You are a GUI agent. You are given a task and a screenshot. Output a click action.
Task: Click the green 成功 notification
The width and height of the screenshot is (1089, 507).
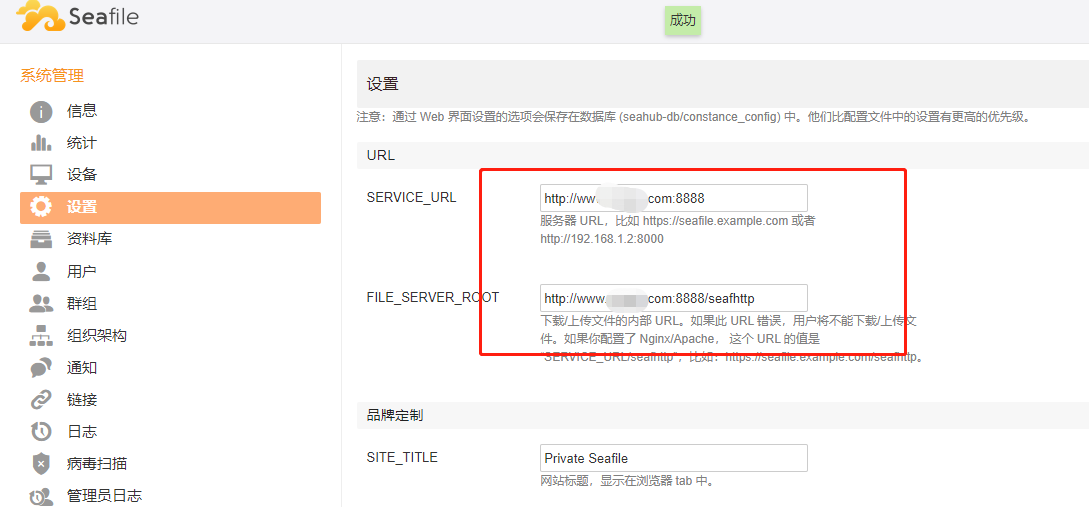[683, 20]
